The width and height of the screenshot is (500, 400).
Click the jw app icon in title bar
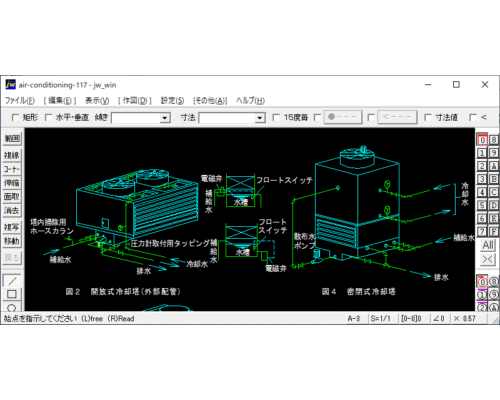[10, 85]
